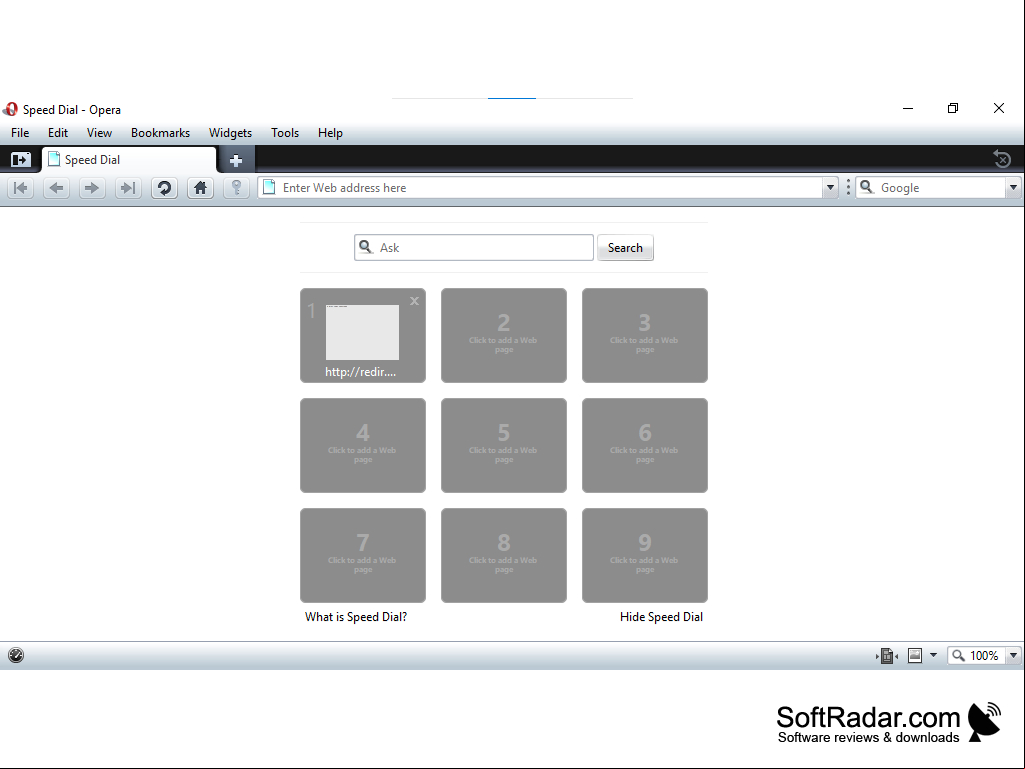
Task: Open the File menu
Action: pos(20,133)
